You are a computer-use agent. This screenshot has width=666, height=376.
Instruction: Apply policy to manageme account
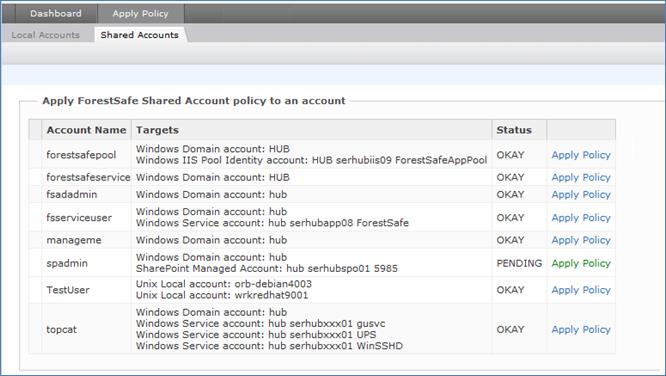(581, 240)
